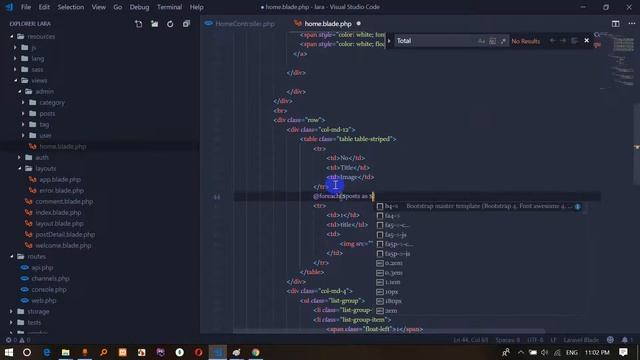640x360 pixels.
Task: Change language mode Laravel Blade
Action: [581, 340]
